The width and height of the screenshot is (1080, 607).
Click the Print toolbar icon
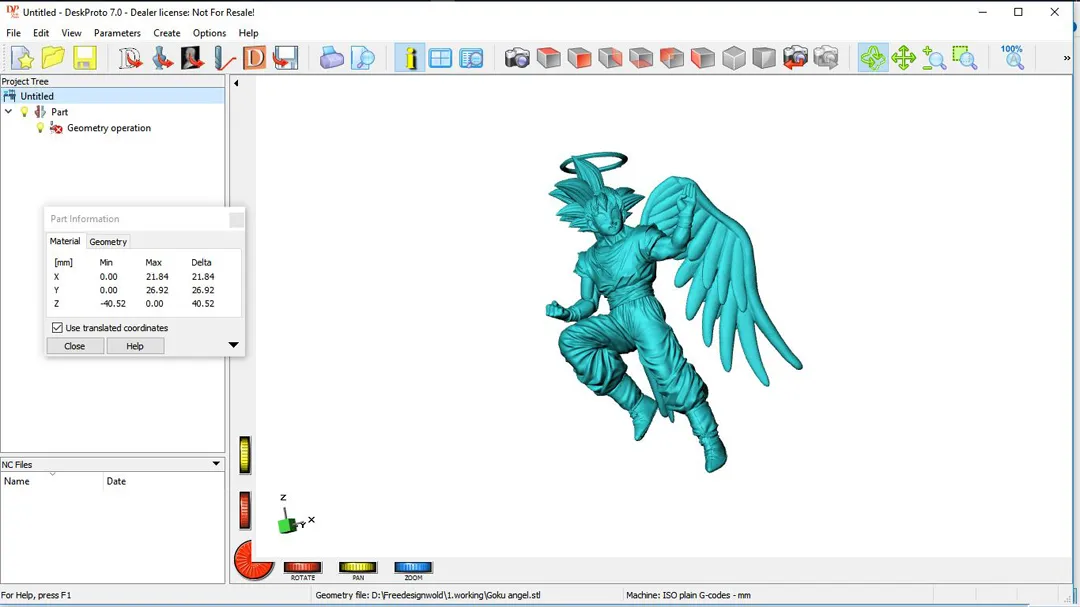[331, 58]
